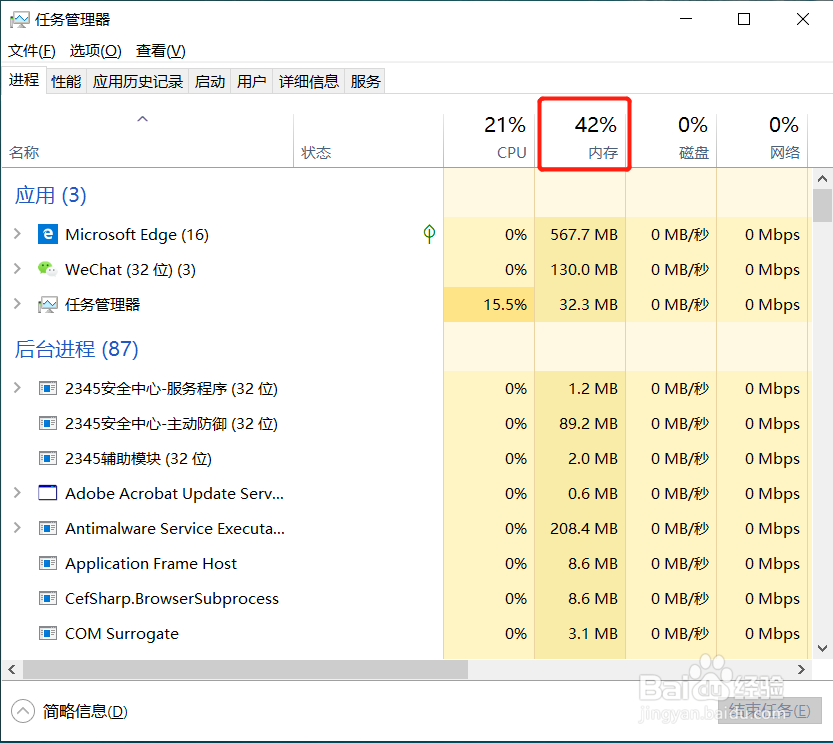Click the horizontal scrollbar left arrow
This screenshot has height=743, width=833.
[12, 669]
